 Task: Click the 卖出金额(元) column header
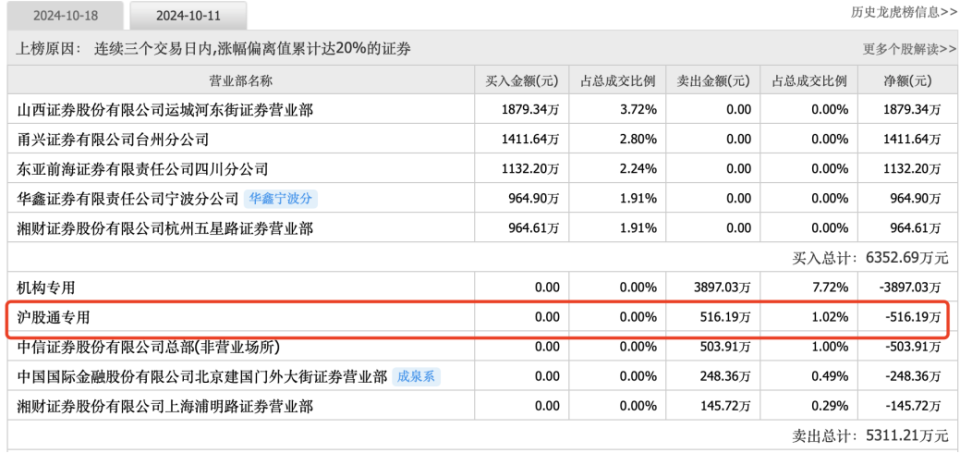coord(713,80)
